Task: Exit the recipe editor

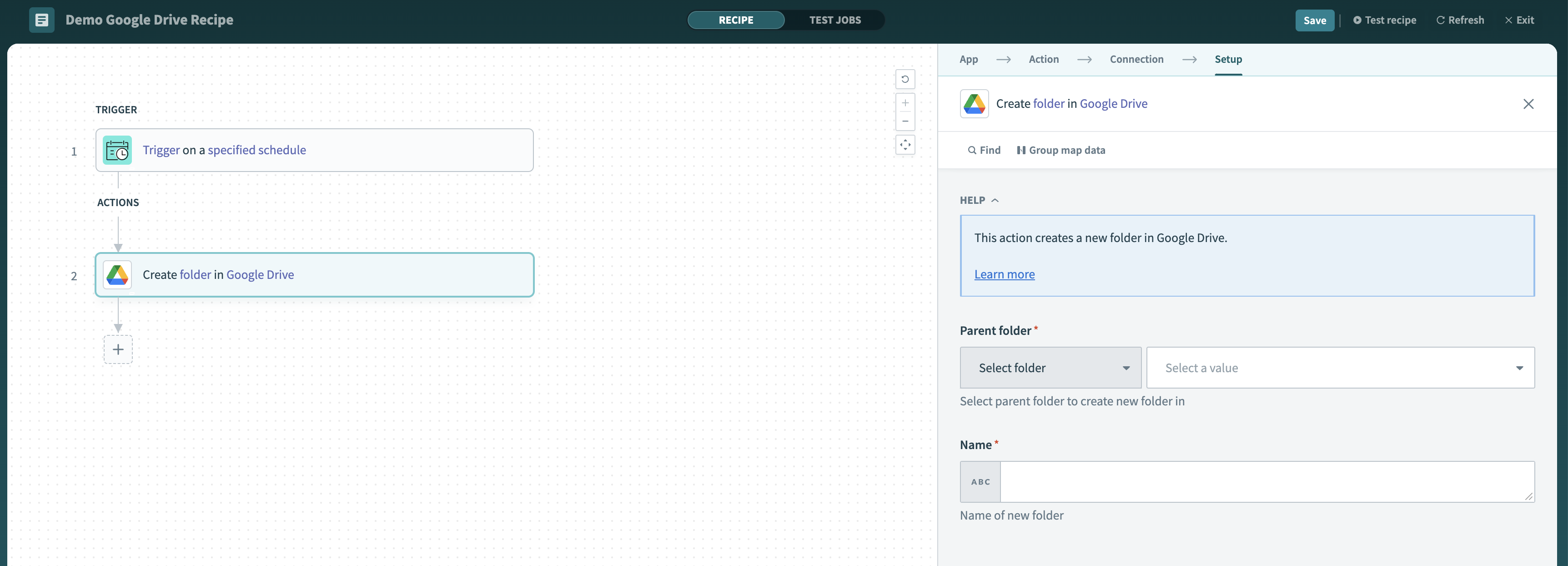Action: click(x=1519, y=20)
